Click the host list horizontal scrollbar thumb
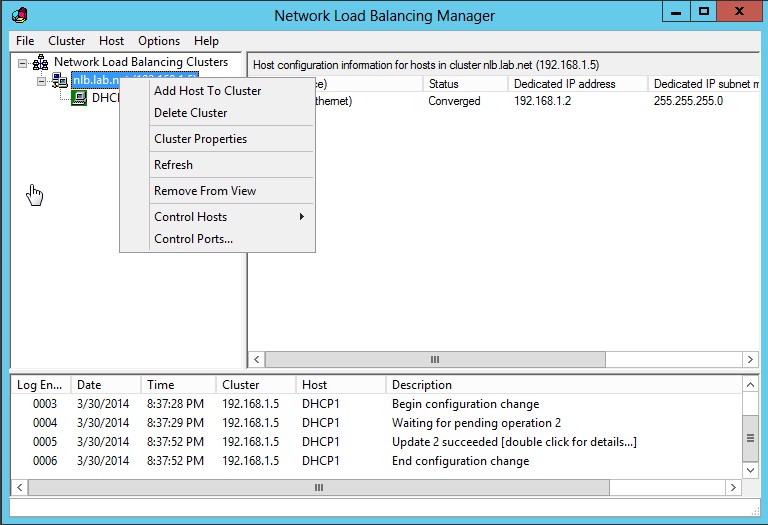768x525 pixels. [434, 359]
